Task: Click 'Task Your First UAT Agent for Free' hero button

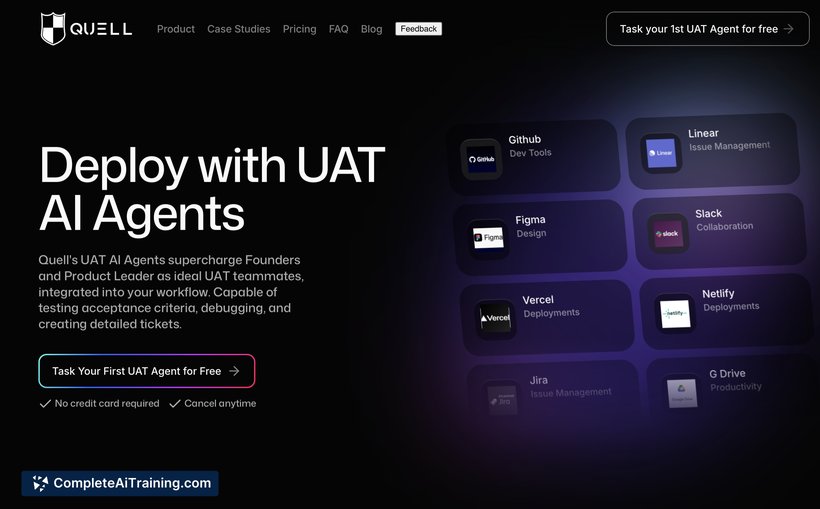Action: [146, 371]
